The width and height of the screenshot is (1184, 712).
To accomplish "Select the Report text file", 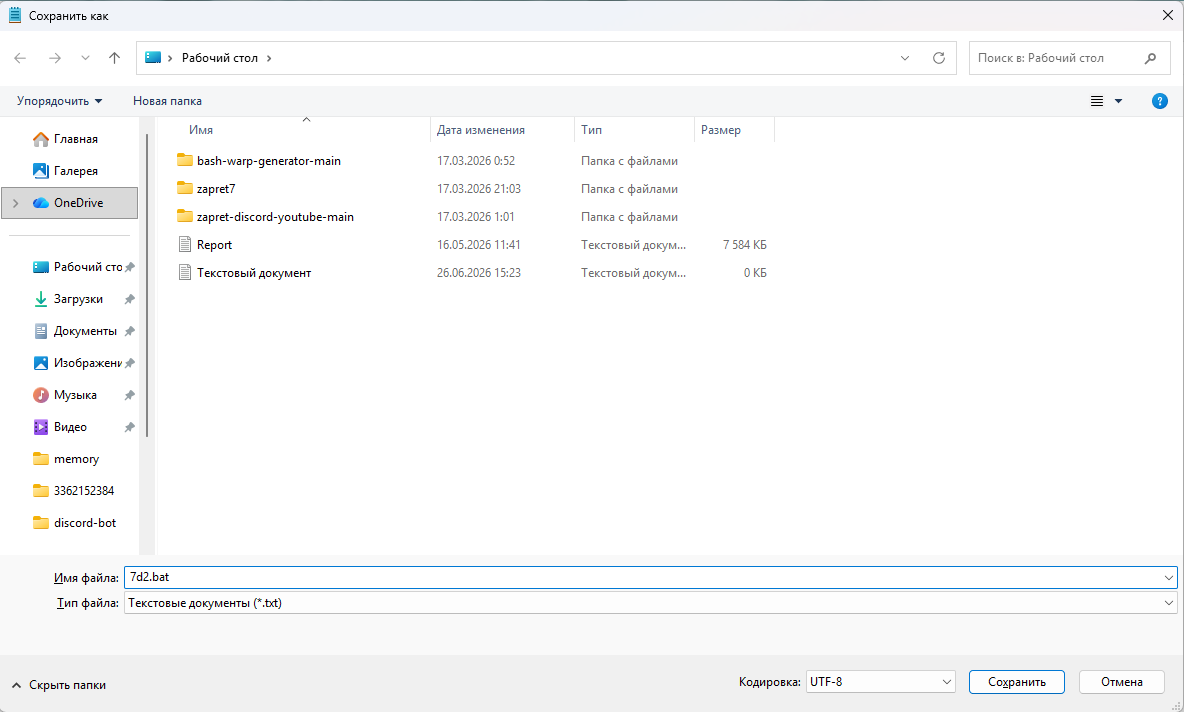I will click(x=214, y=245).
